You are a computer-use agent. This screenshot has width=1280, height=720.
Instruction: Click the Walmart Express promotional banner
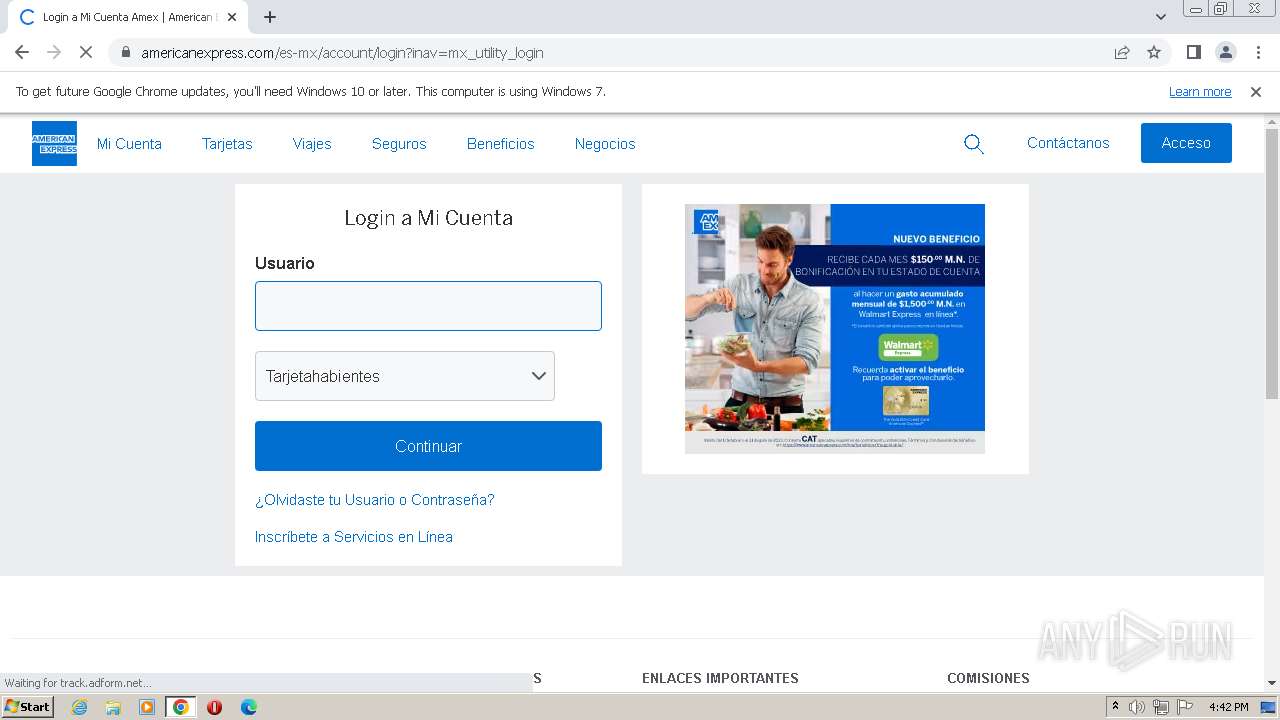pos(835,329)
